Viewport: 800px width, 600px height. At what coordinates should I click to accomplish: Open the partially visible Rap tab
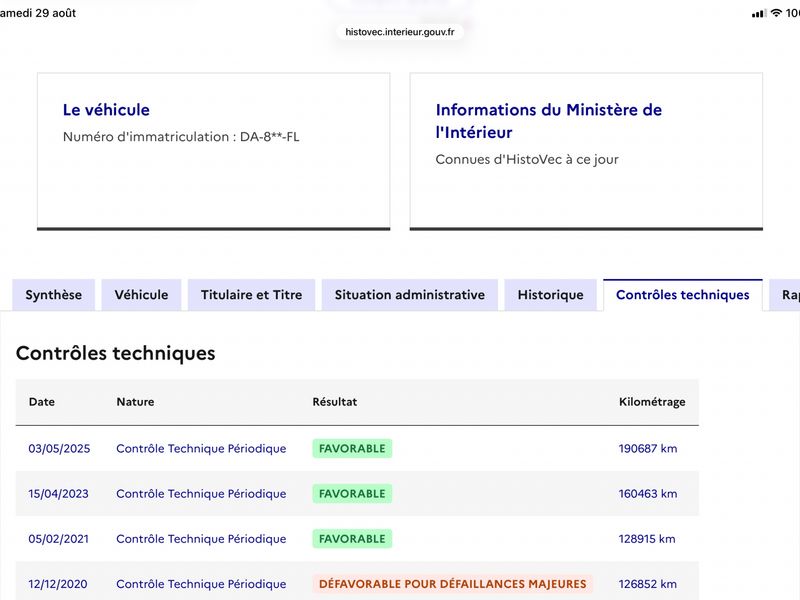coord(786,295)
